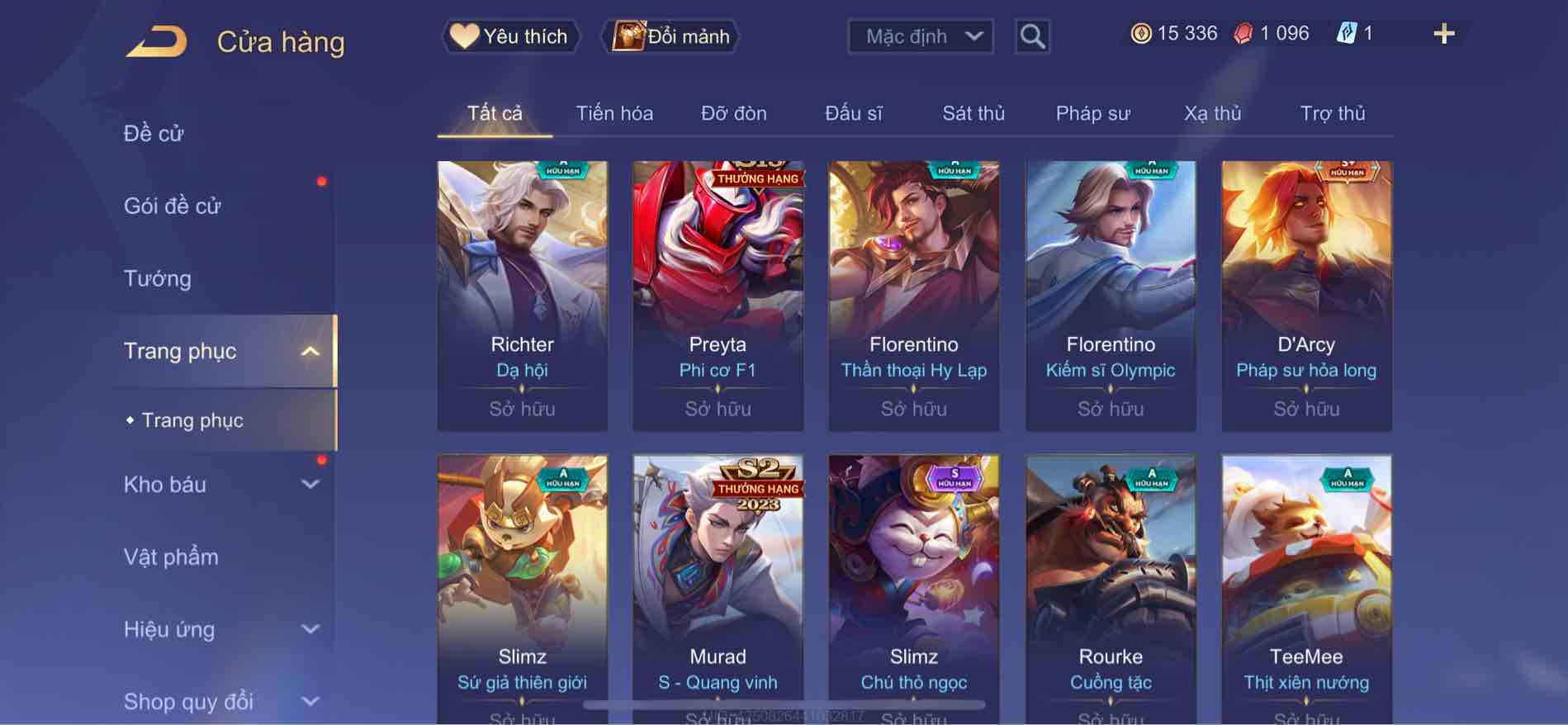The width and height of the screenshot is (1568, 725).
Task: Switch to the Sát thủ tab
Action: (x=973, y=113)
